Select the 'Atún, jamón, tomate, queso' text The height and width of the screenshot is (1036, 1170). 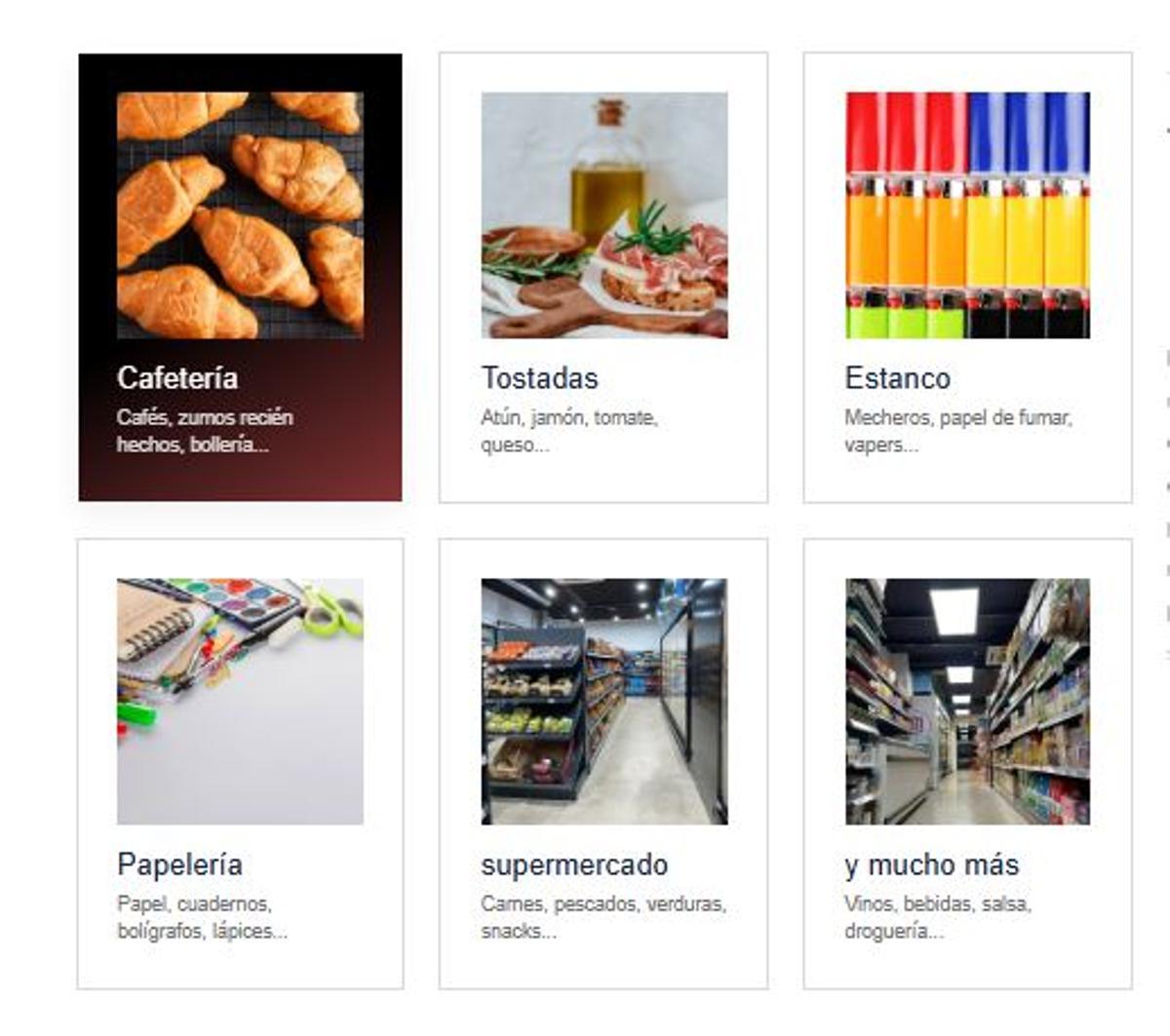point(569,431)
